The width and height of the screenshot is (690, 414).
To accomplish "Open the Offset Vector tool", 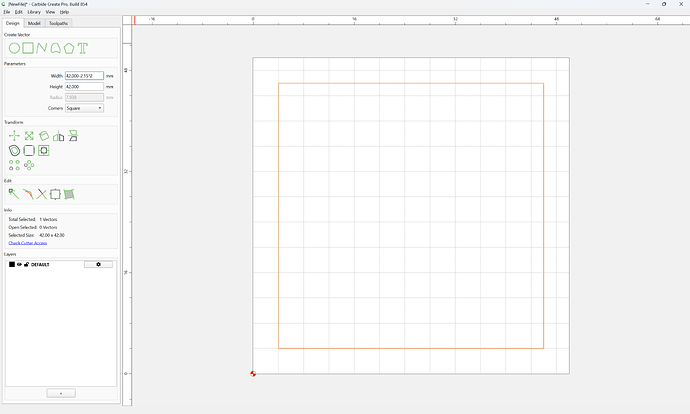I will pyautogui.click(x=14, y=150).
